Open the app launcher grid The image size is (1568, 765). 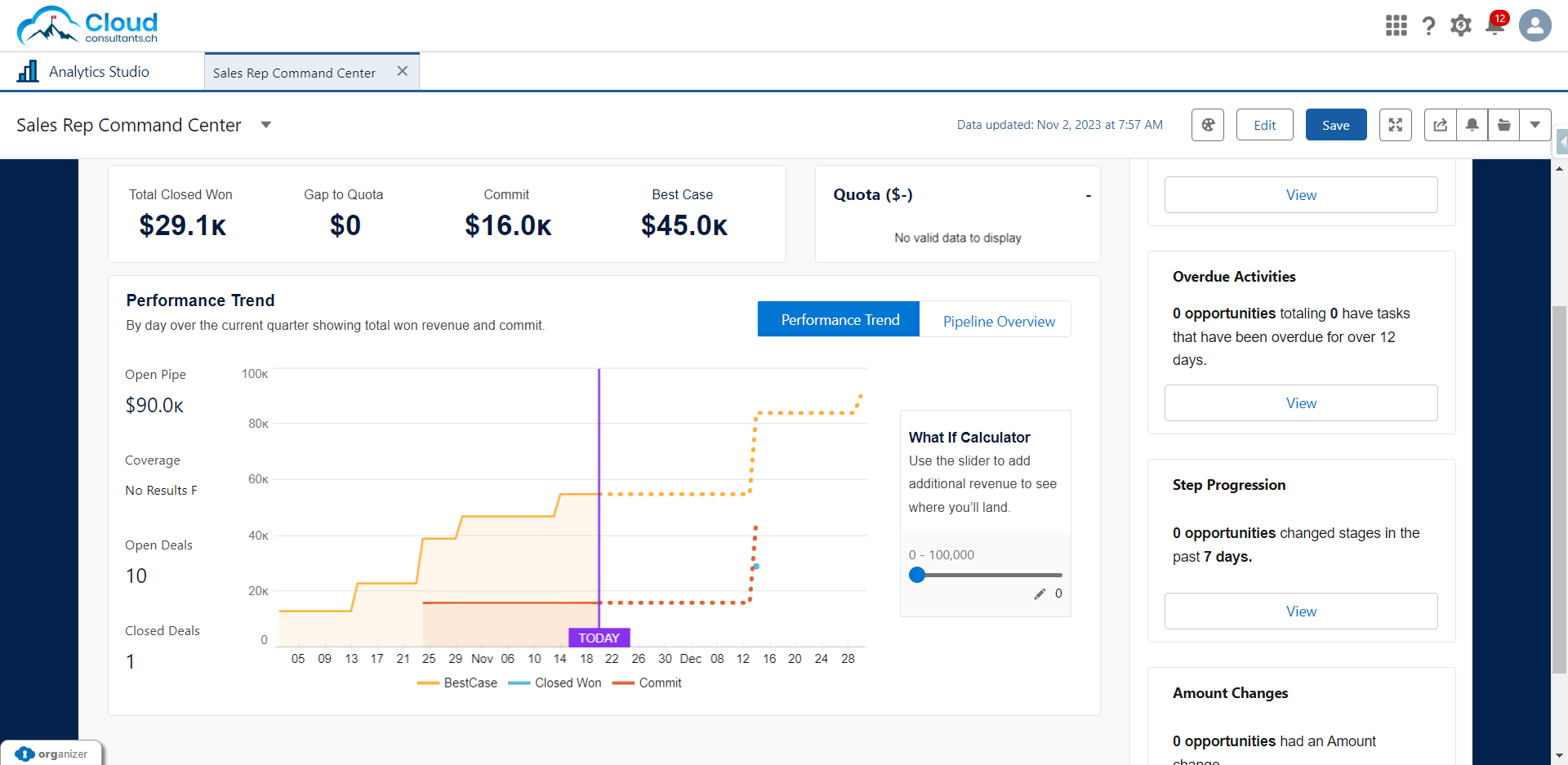1396,26
